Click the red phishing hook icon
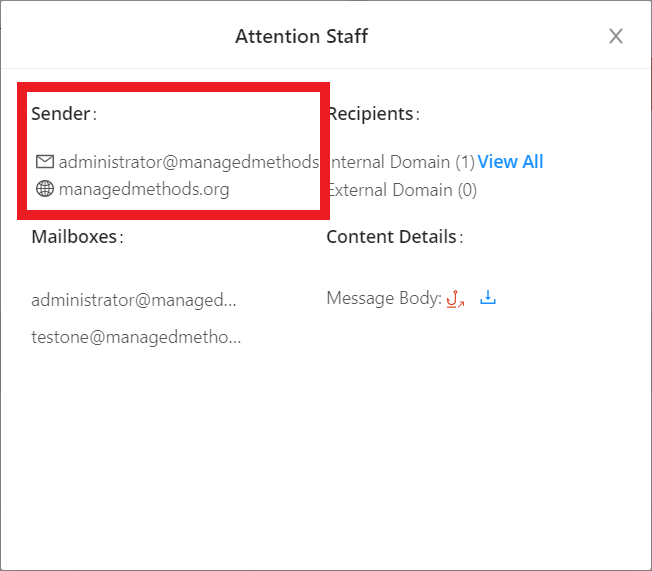 [455, 298]
